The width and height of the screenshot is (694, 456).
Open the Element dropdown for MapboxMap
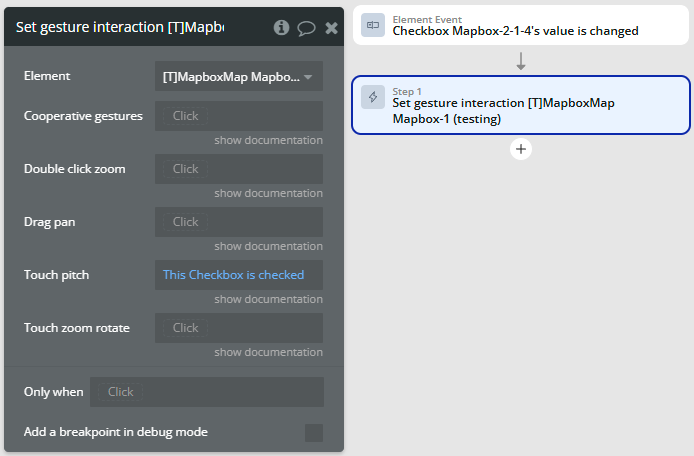point(239,76)
